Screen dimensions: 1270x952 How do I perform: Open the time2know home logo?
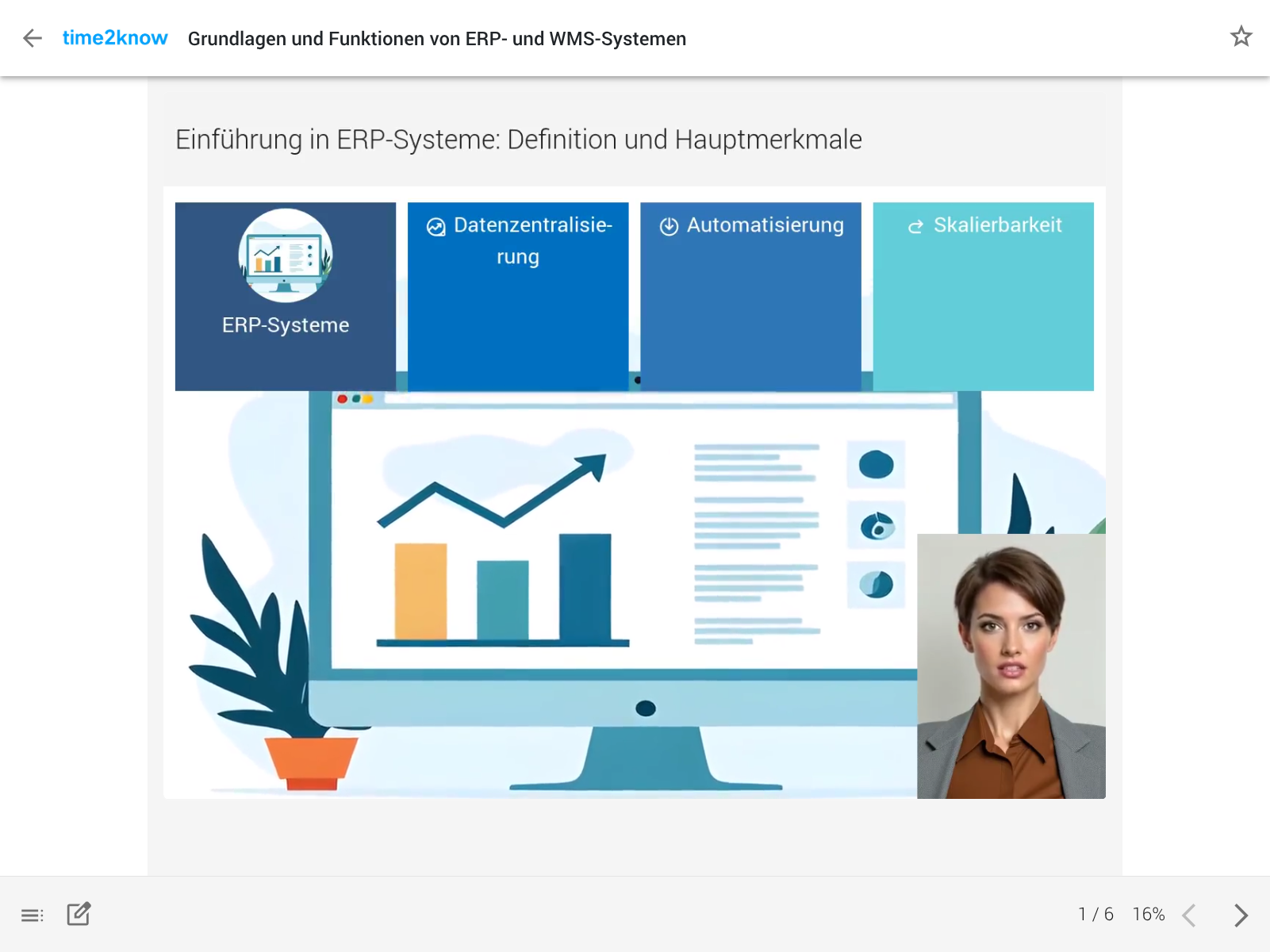coord(115,38)
